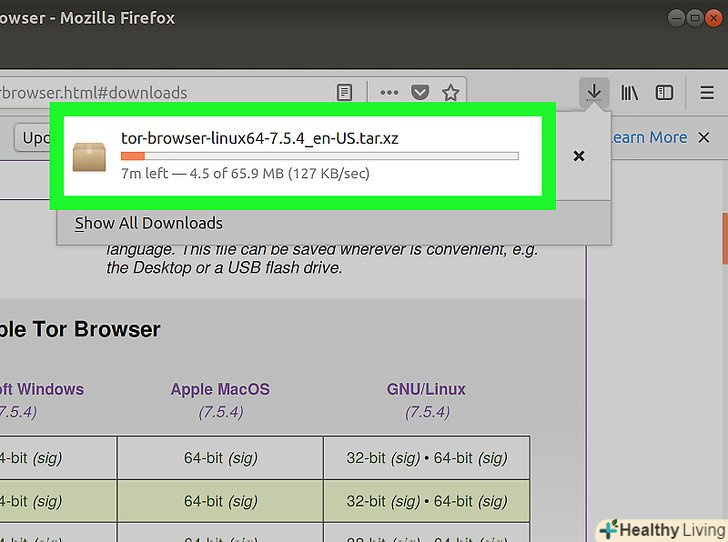The height and width of the screenshot is (542, 728).
Task: Open the Downloads arrow toolbar icon
Action: [x=594, y=92]
